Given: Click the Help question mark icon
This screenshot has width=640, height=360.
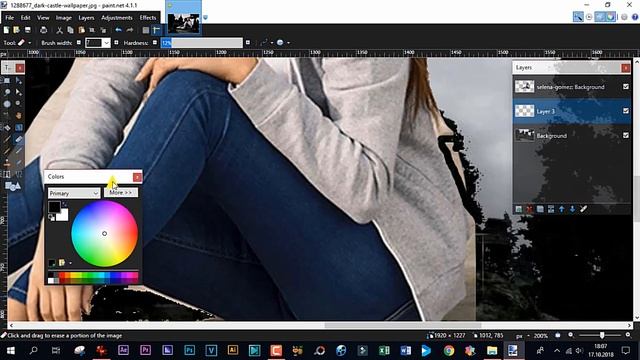Looking at the screenshot, I should coord(635,17).
